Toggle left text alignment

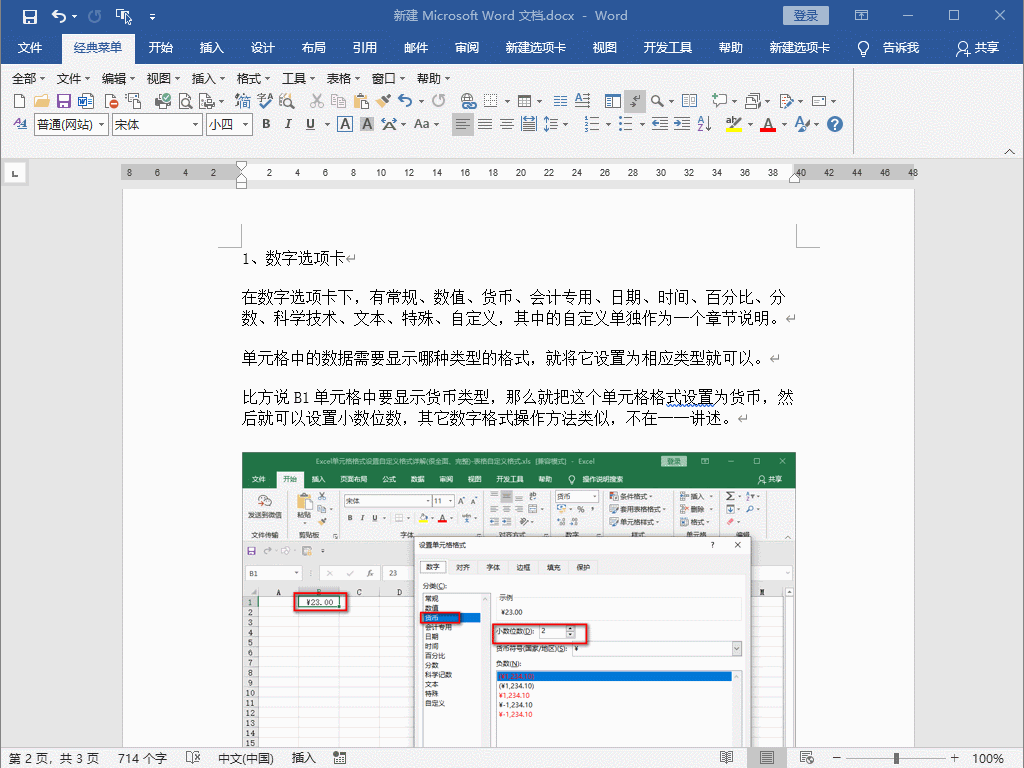462,124
